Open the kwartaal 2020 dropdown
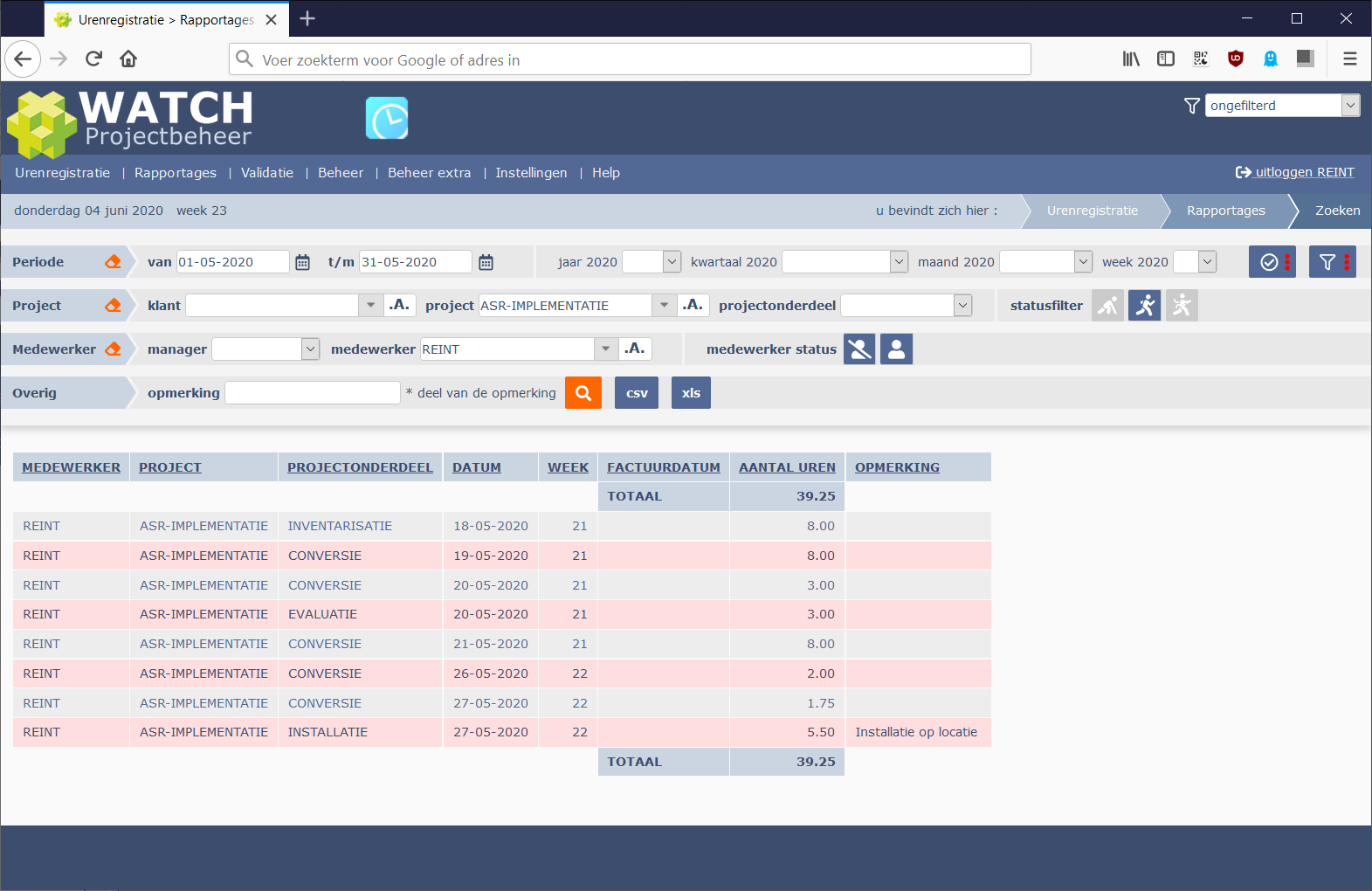The width and height of the screenshot is (1372, 891). point(845,261)
